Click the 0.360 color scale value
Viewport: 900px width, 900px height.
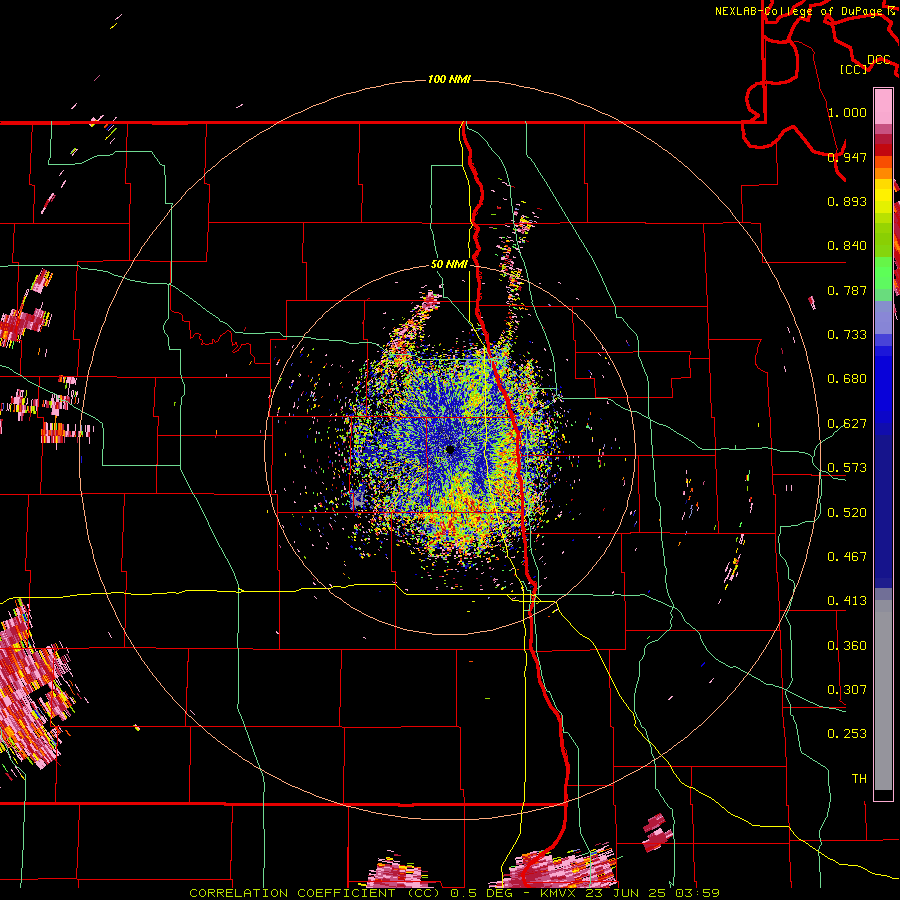point(847,646)
